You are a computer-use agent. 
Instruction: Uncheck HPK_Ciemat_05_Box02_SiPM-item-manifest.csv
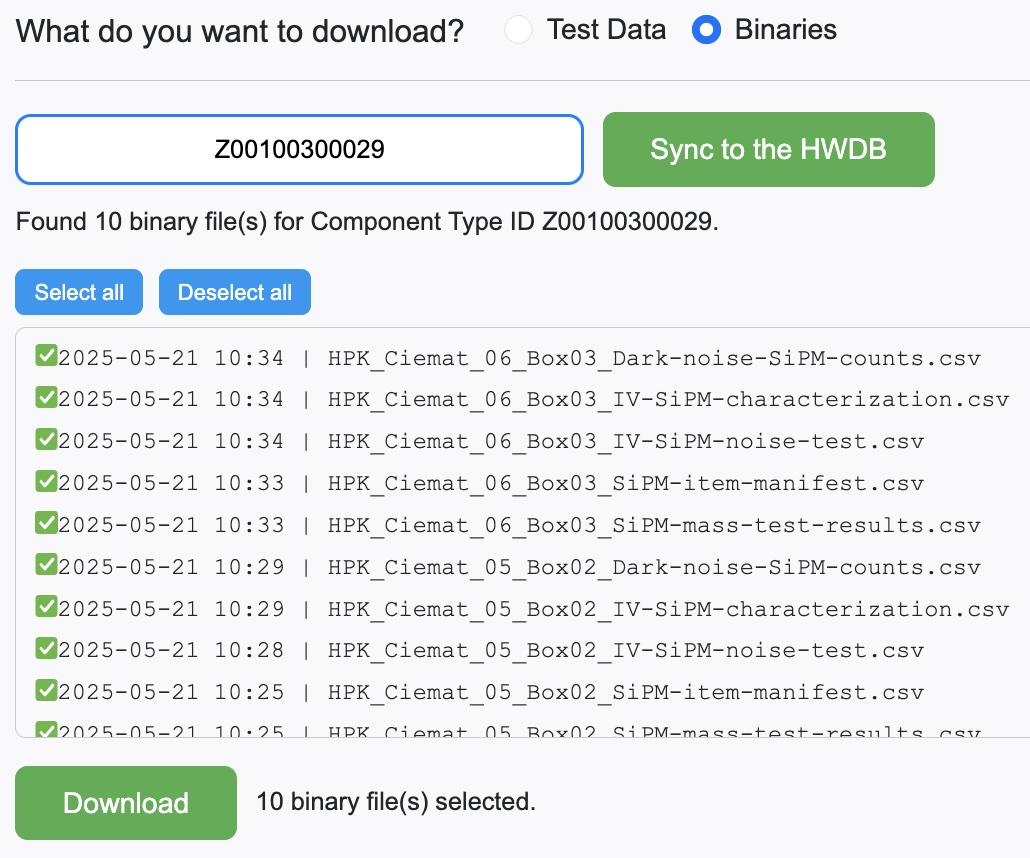click(46, 691)
